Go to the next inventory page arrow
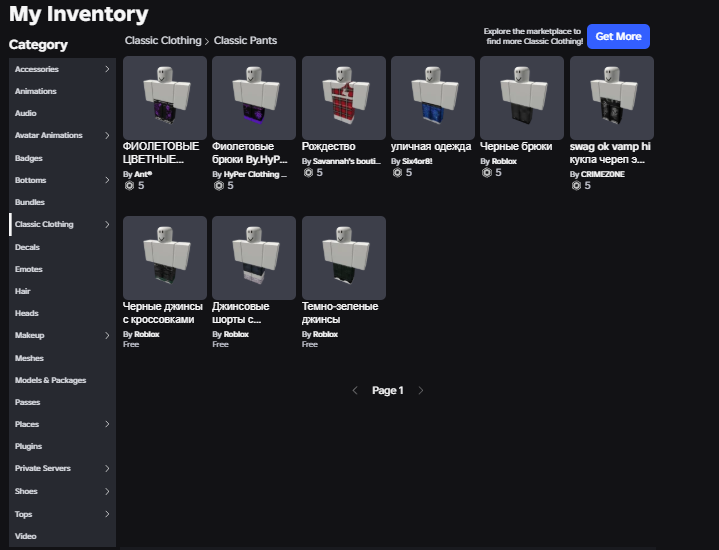Image resolution: width=719 pixels, height=550 pixels. coord(421,390)
